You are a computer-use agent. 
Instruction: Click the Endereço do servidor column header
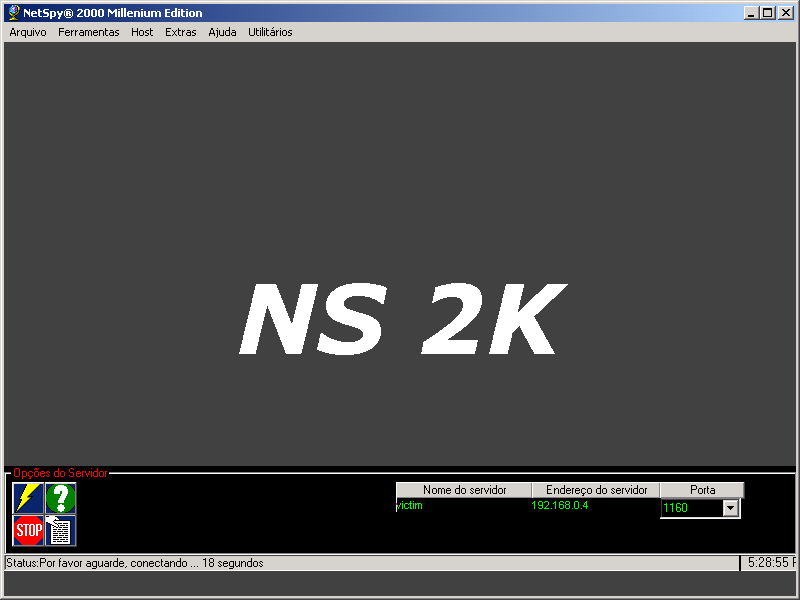(596, 489)
